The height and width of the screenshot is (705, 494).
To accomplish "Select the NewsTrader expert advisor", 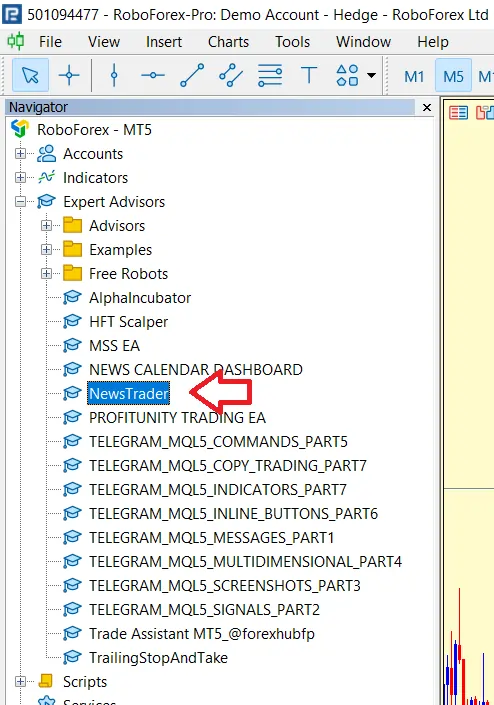I will pyautogui.click(x=129, y=393).
